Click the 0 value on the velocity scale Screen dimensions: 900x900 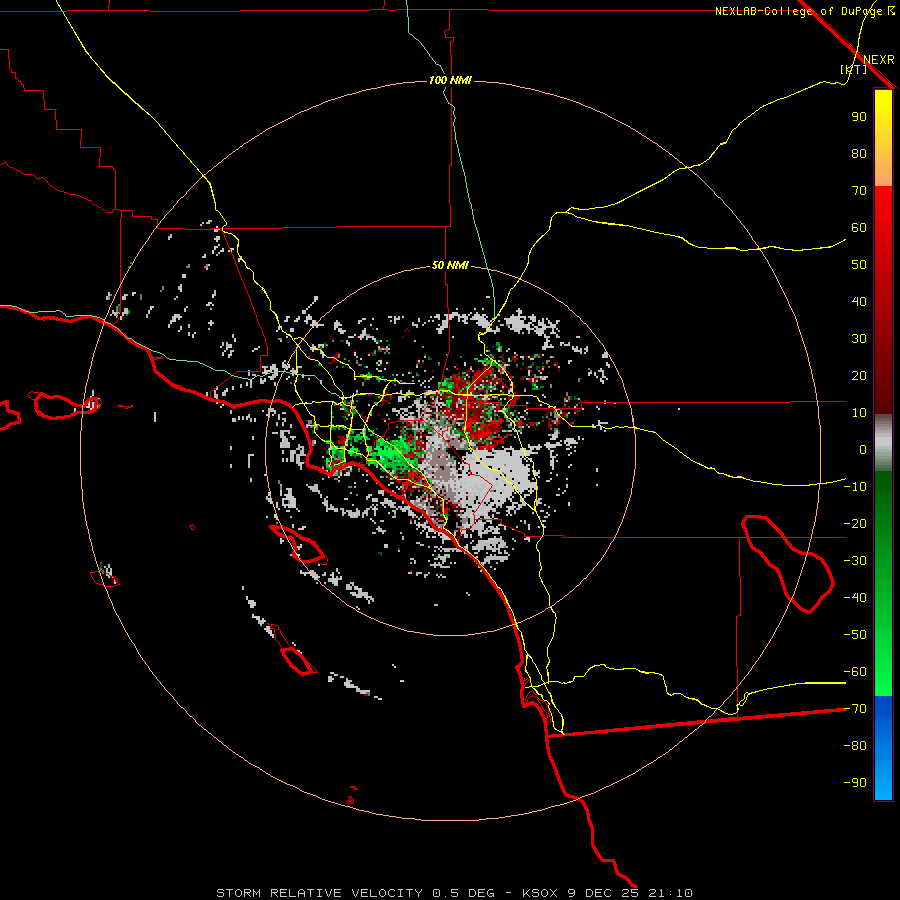coord(863,449)
